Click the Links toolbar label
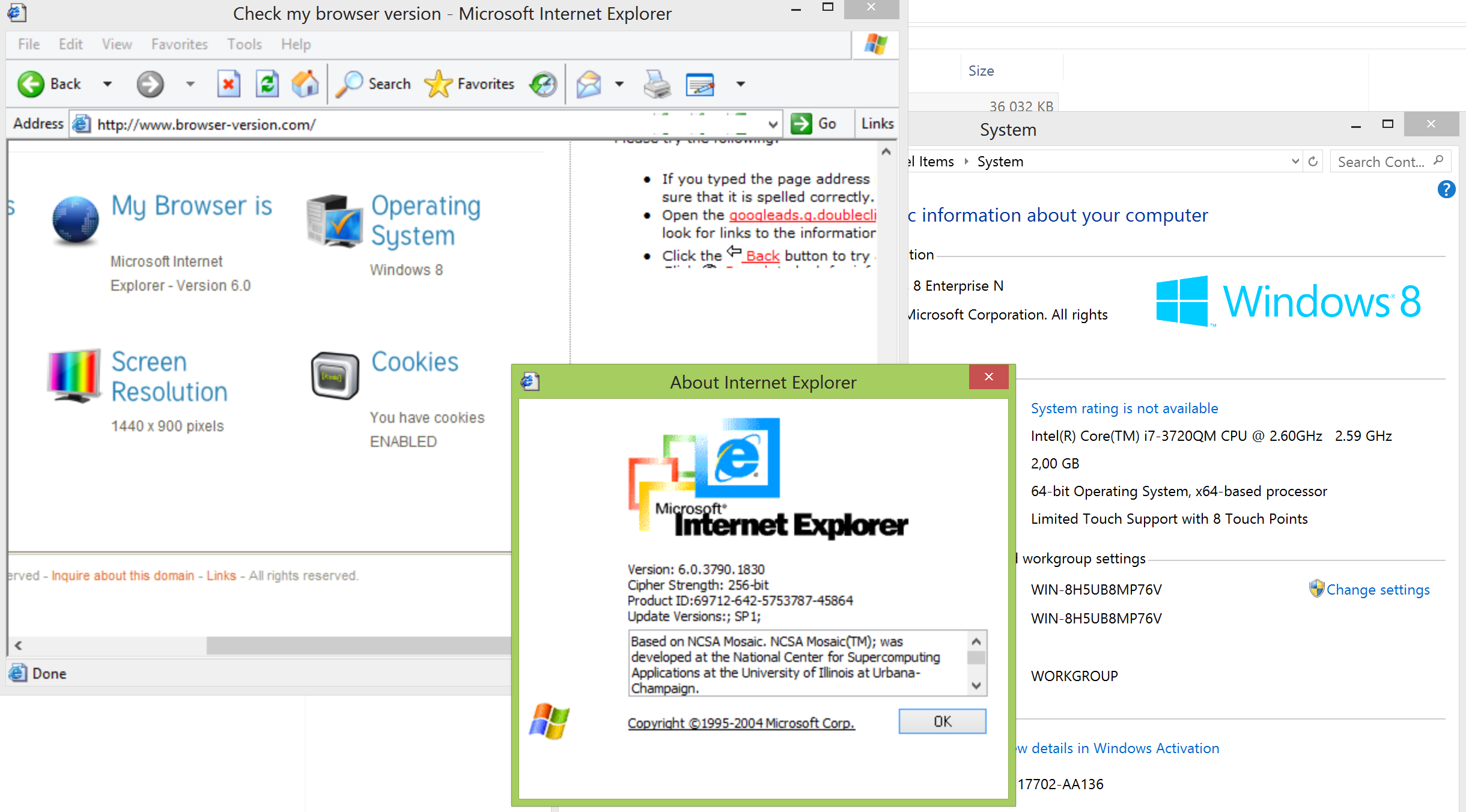 click(877, 124)
